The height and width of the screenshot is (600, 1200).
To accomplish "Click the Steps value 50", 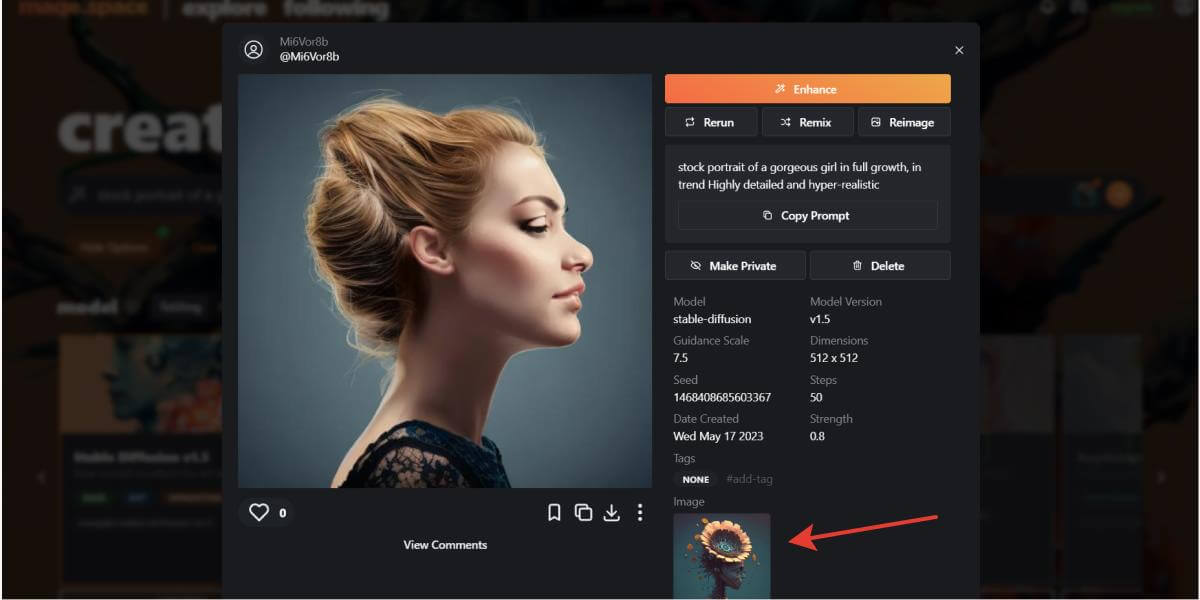I will click(x=816, y=397).
